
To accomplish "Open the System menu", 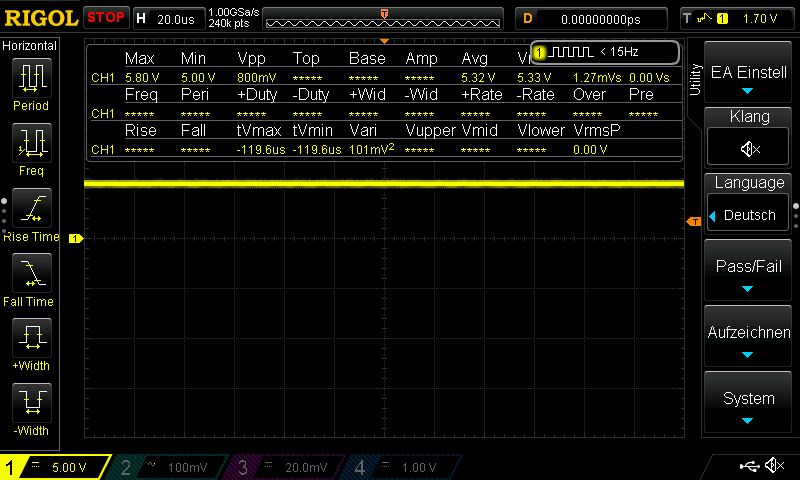I will point(749,405).
